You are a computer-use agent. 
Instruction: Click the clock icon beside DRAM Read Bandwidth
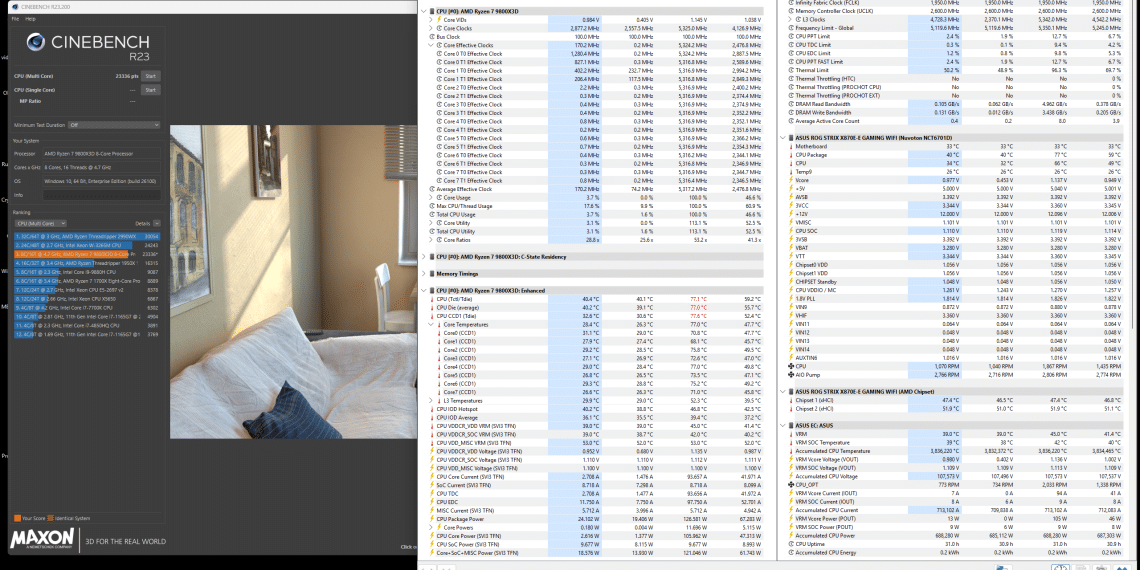click(x=790, y=104)
